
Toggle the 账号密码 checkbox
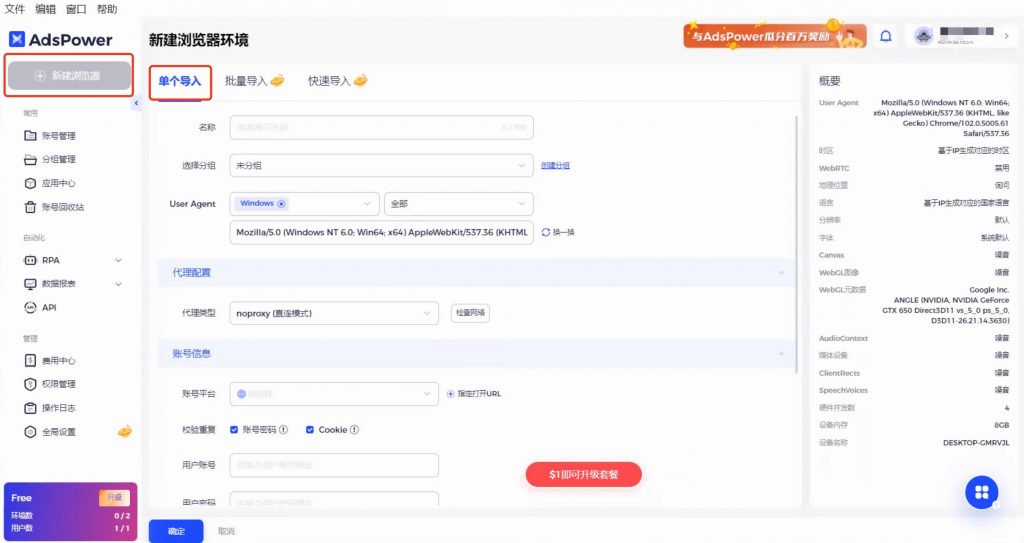pyautogui.click(x=234, y=430)
